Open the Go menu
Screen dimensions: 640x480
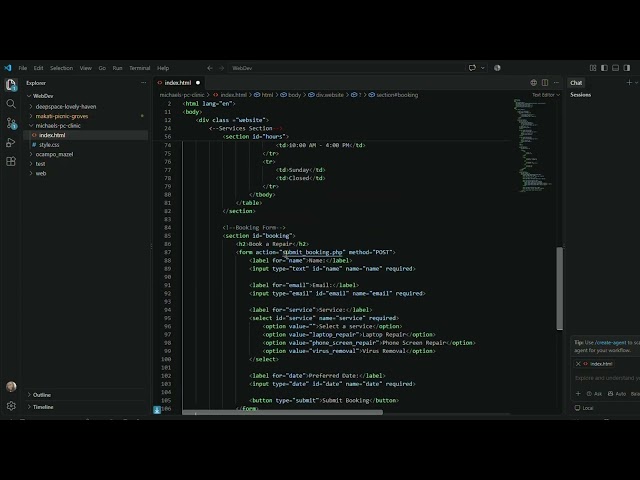(102, 68)
